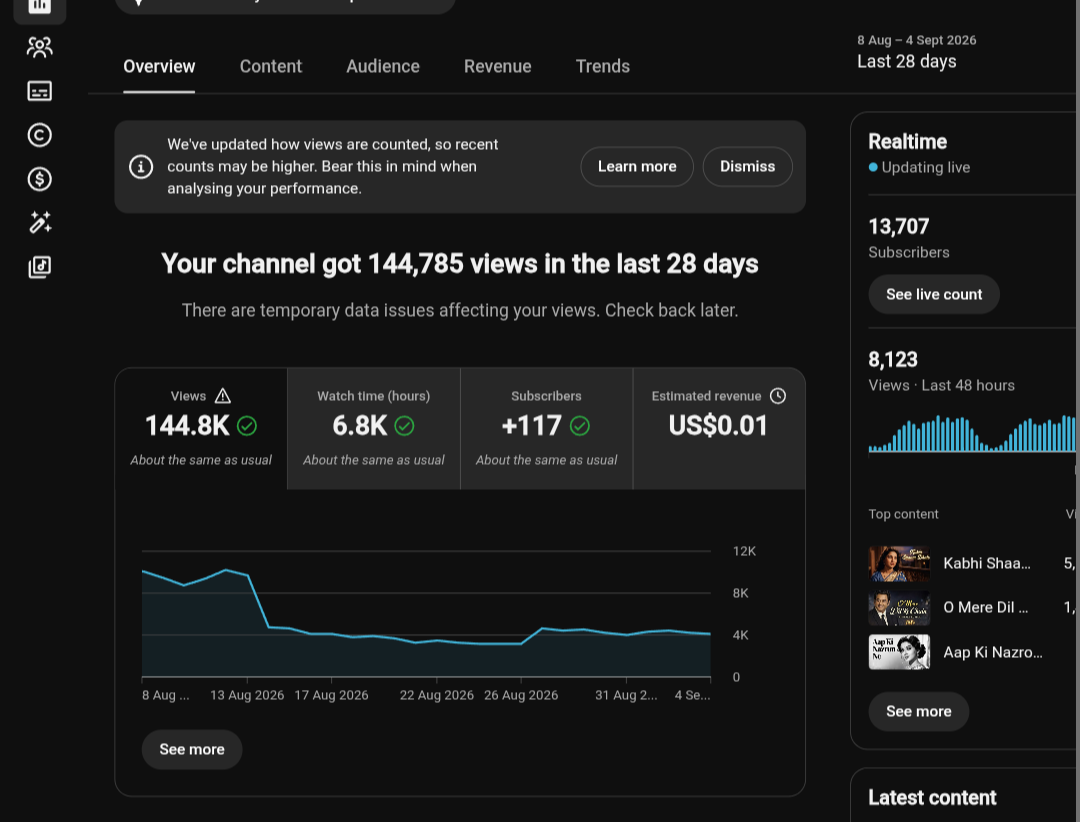Click See more under the views chart
Screen dimensions: 1080x822
tap(191, 750)
